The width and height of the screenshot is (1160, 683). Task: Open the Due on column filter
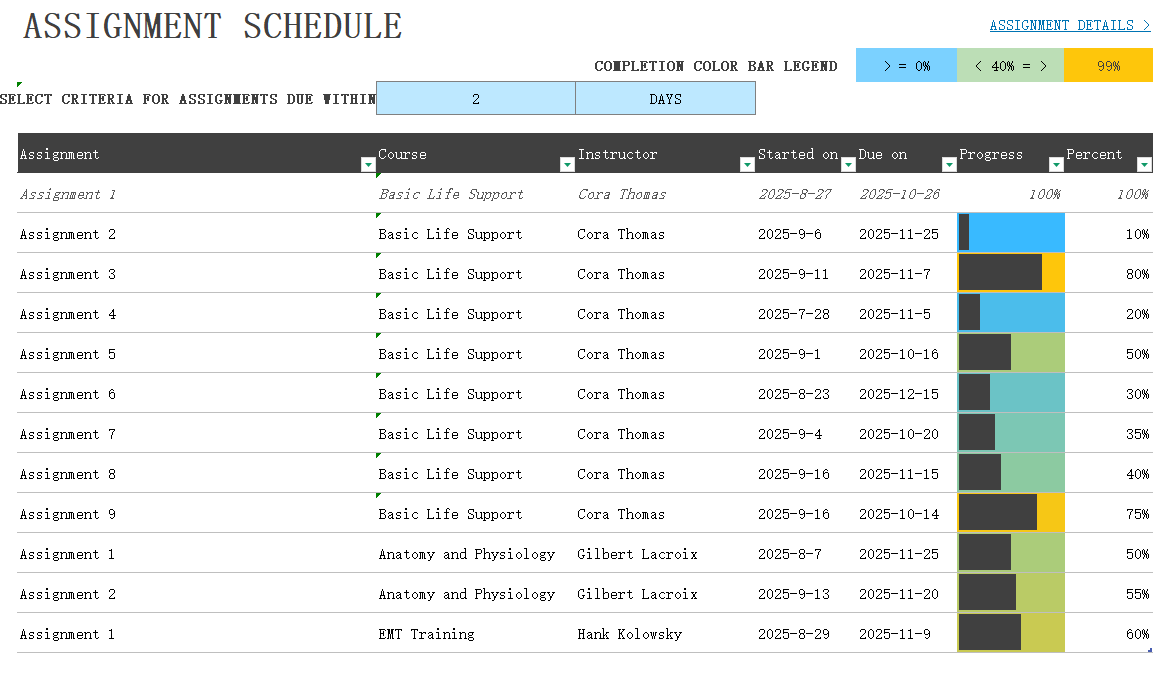click(x=949, y=163)
